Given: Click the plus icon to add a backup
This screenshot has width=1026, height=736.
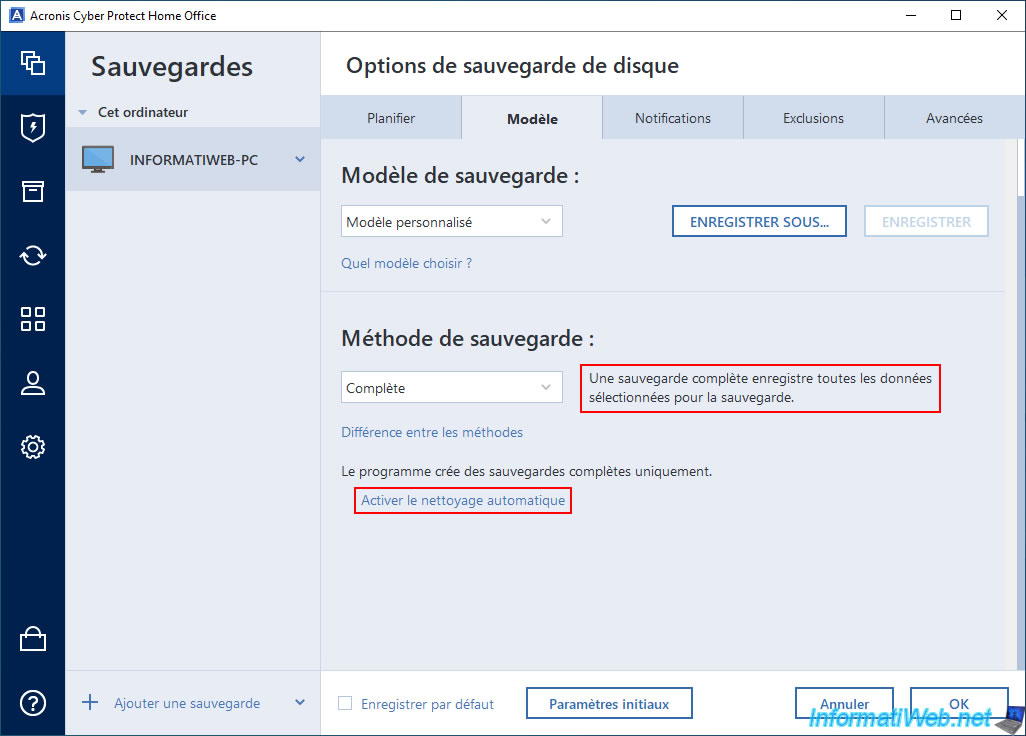Looking at the screenshot, I should point(90,703).
